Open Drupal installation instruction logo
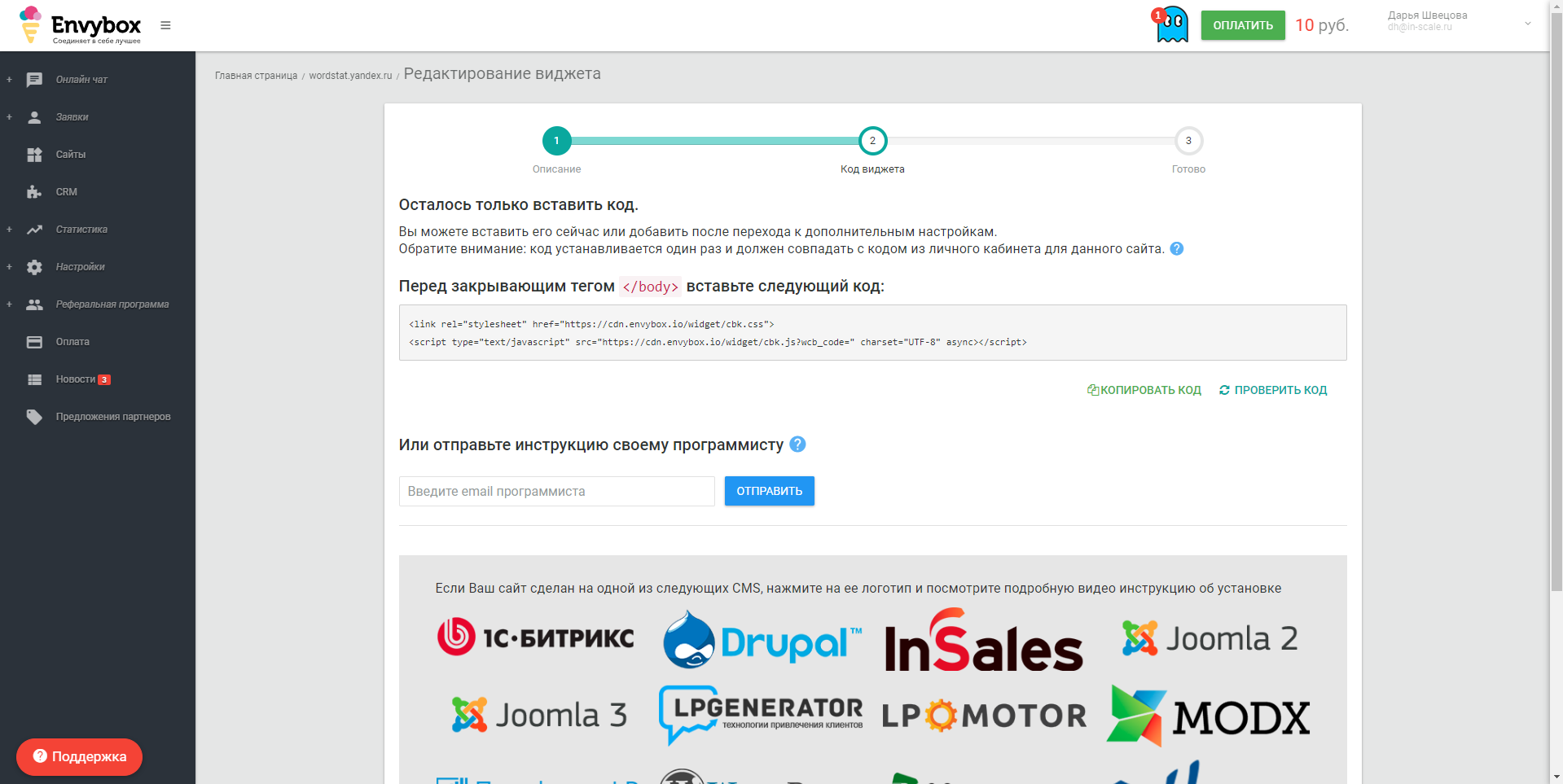This screenshot has width=1563, height=784. click(x=762, y=640)
